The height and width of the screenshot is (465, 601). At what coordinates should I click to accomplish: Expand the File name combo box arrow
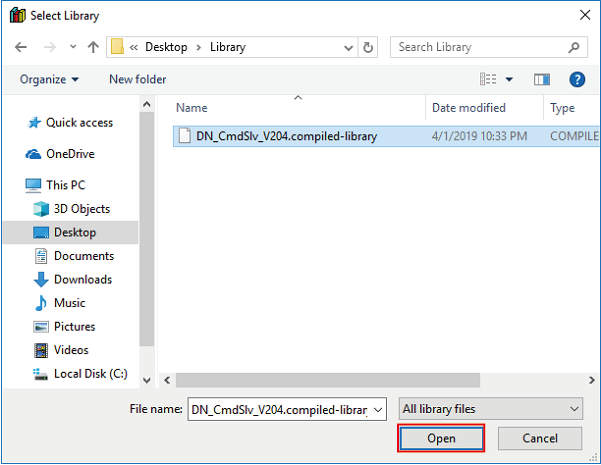pos(377,409)
